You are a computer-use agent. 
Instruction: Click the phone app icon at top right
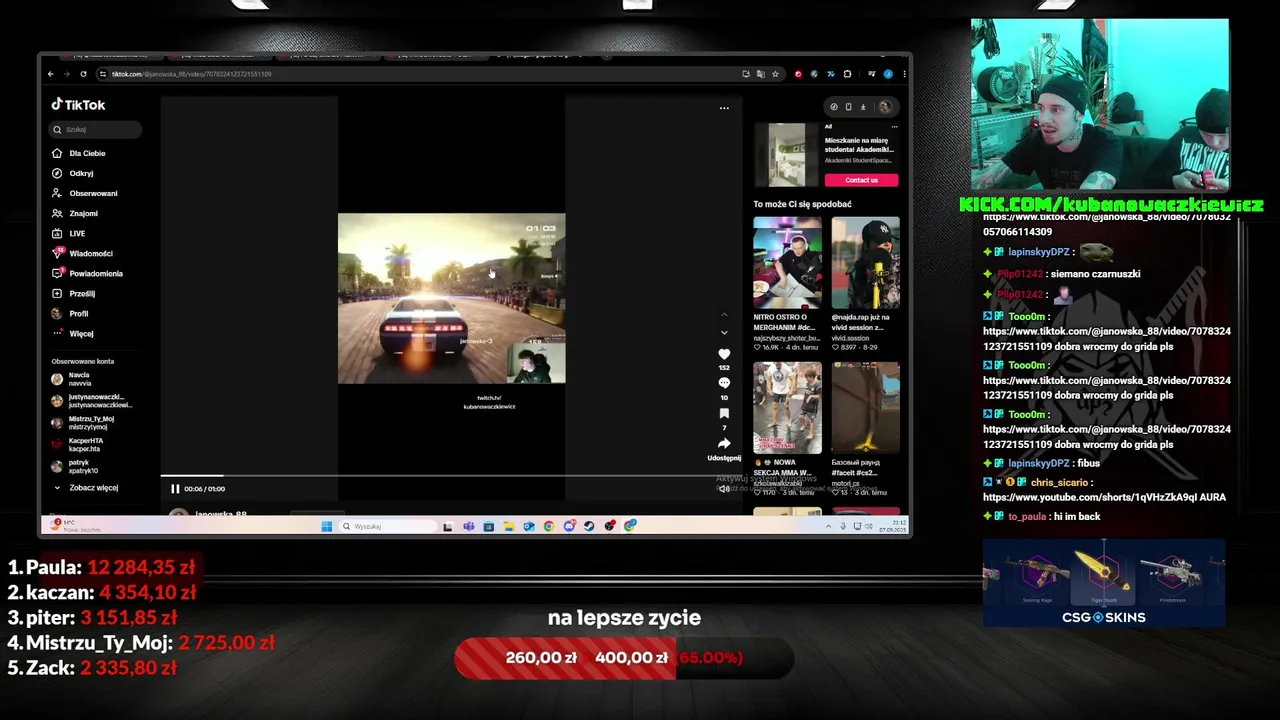pos(848,107)
